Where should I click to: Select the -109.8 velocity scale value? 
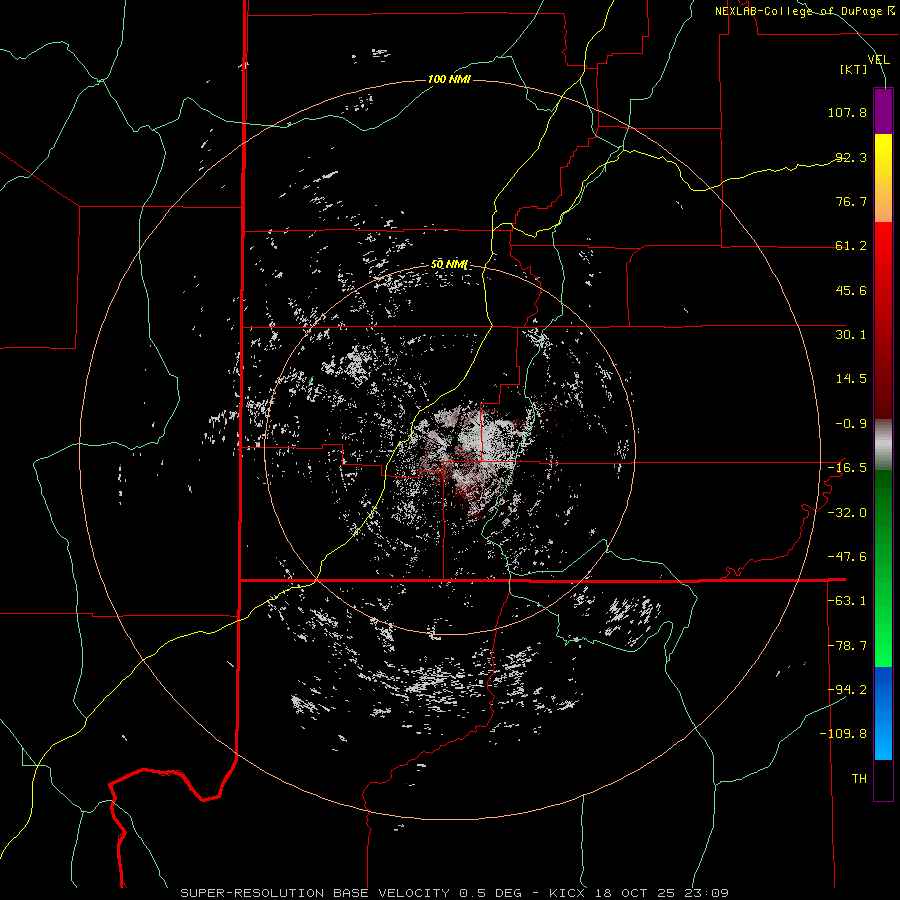(x=844, y=734)
